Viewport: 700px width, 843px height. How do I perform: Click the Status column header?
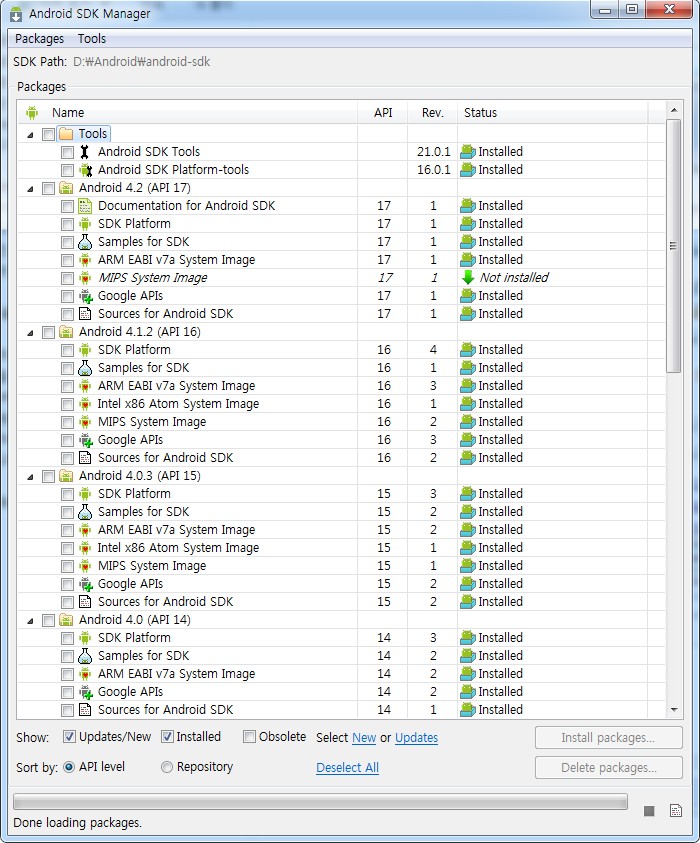point(553,113)
